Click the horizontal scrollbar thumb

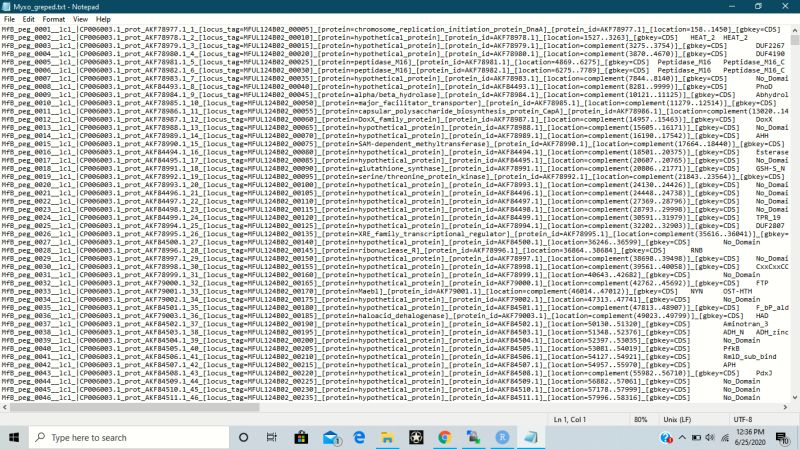click(x=134, y=407)
